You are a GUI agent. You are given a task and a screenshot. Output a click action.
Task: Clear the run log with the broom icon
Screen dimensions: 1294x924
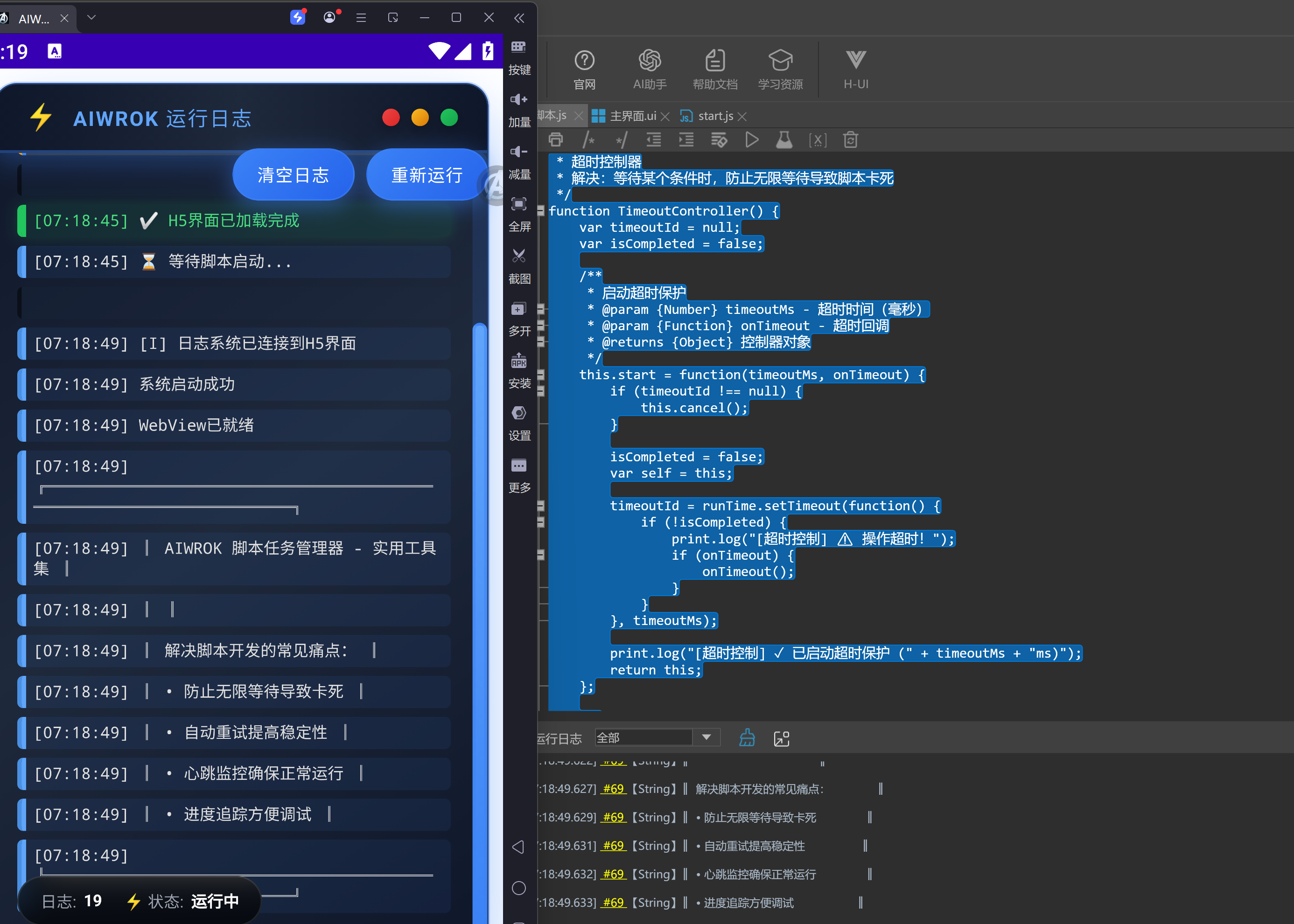pyautogui.click(x=747, y=738)
